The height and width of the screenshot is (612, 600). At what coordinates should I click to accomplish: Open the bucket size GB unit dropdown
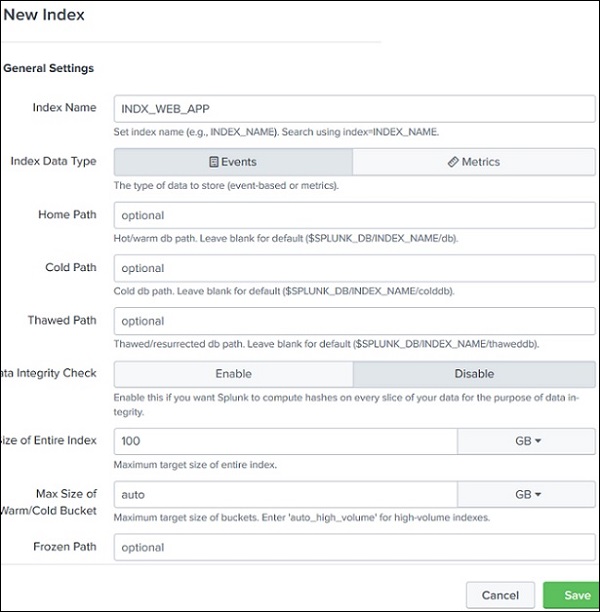pyautogui.click(x=526, y=494)
